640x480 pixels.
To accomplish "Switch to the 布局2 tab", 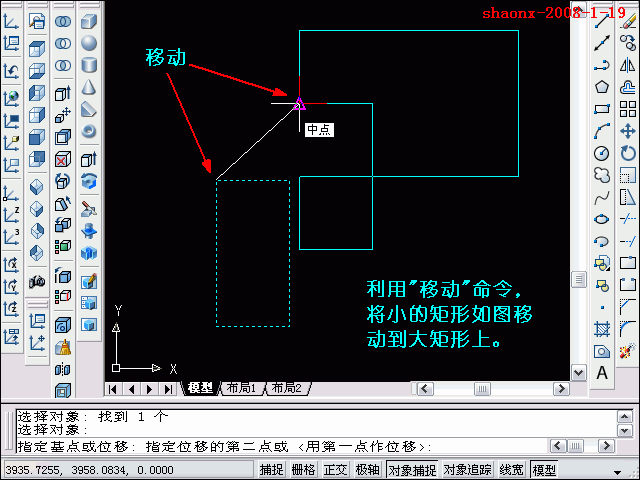I will pyautogui.click(x=287, y=388).
